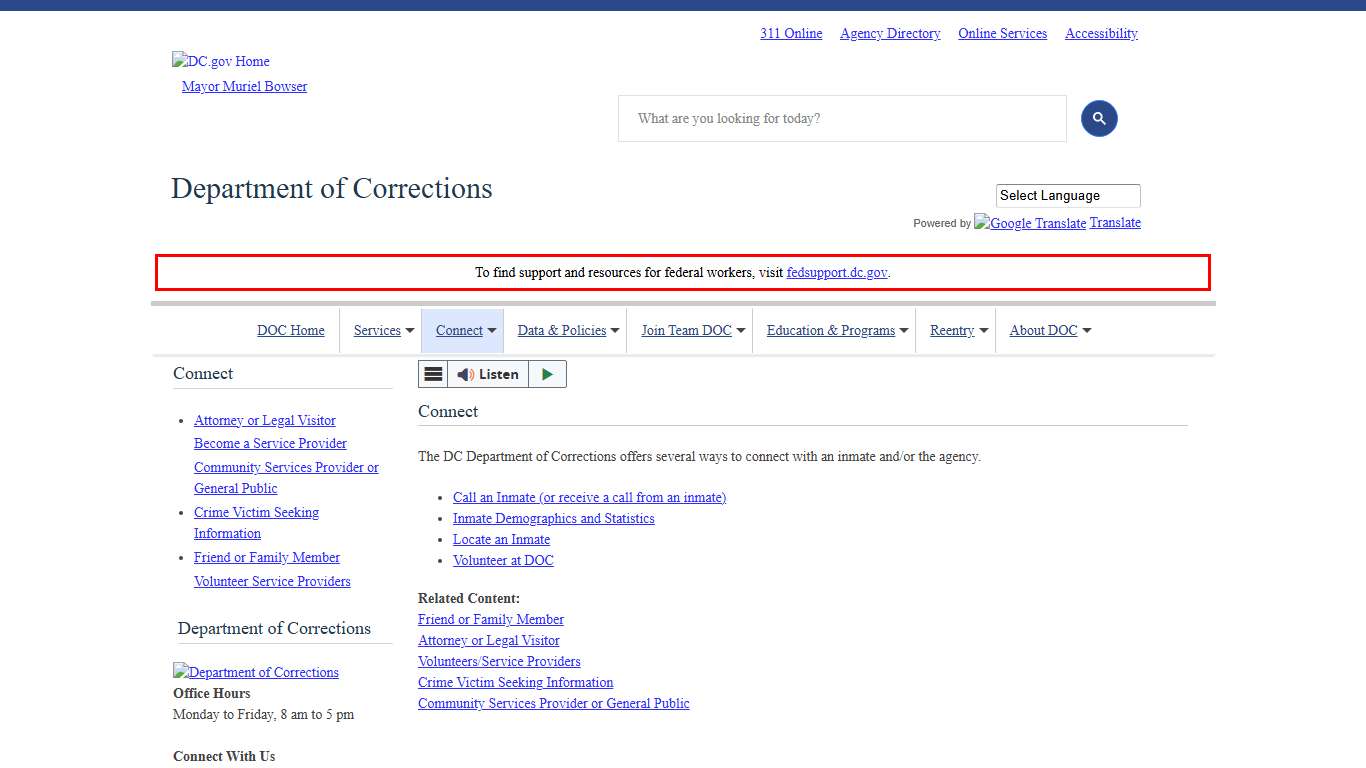The height and width of the screenshot is (768, 1366).
Task: Expand the Services menu arrow
Action: [x=410, y=331]
